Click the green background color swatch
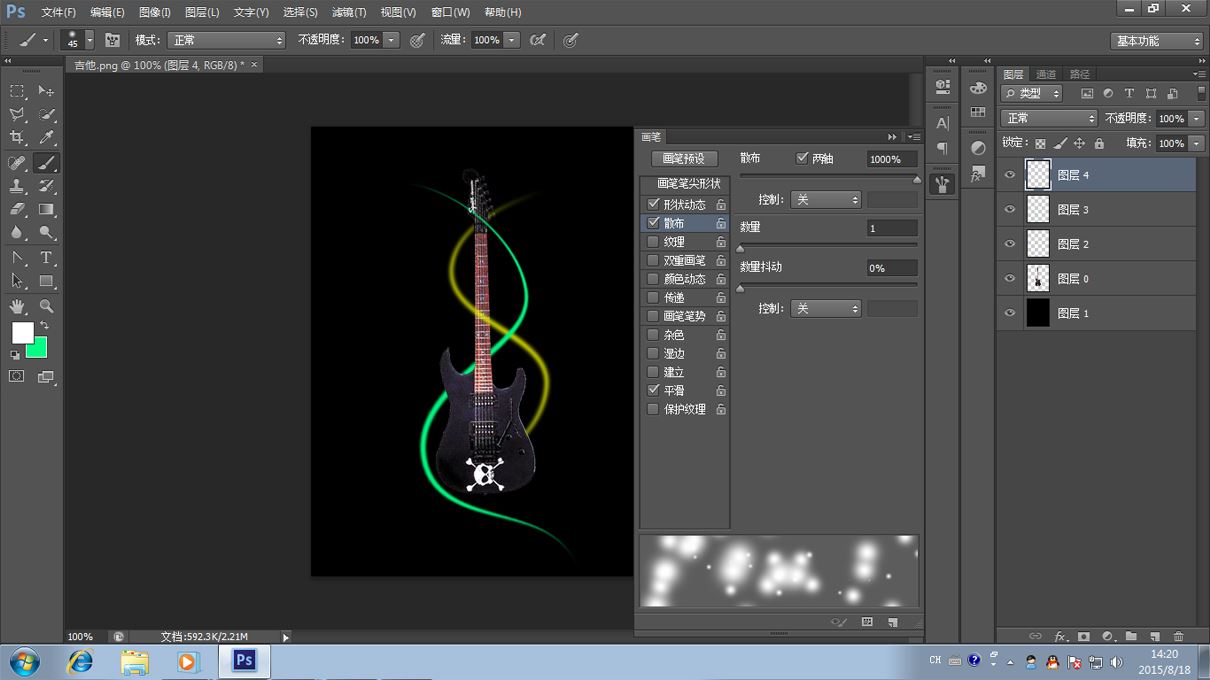This screenshot has width=1210, height=680. pyautogui.click(x=37, y=348)
